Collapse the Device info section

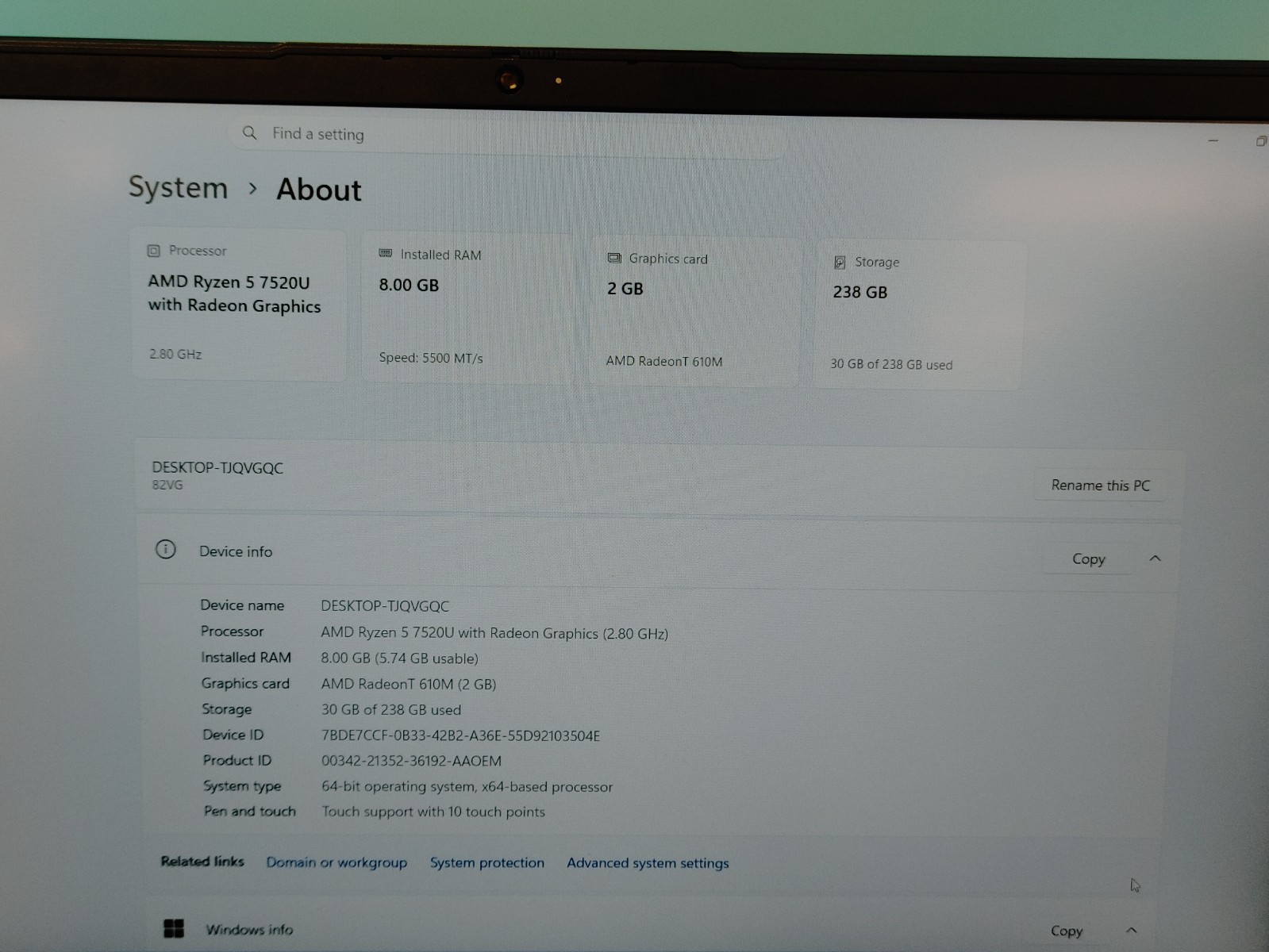coord(1155,559)
